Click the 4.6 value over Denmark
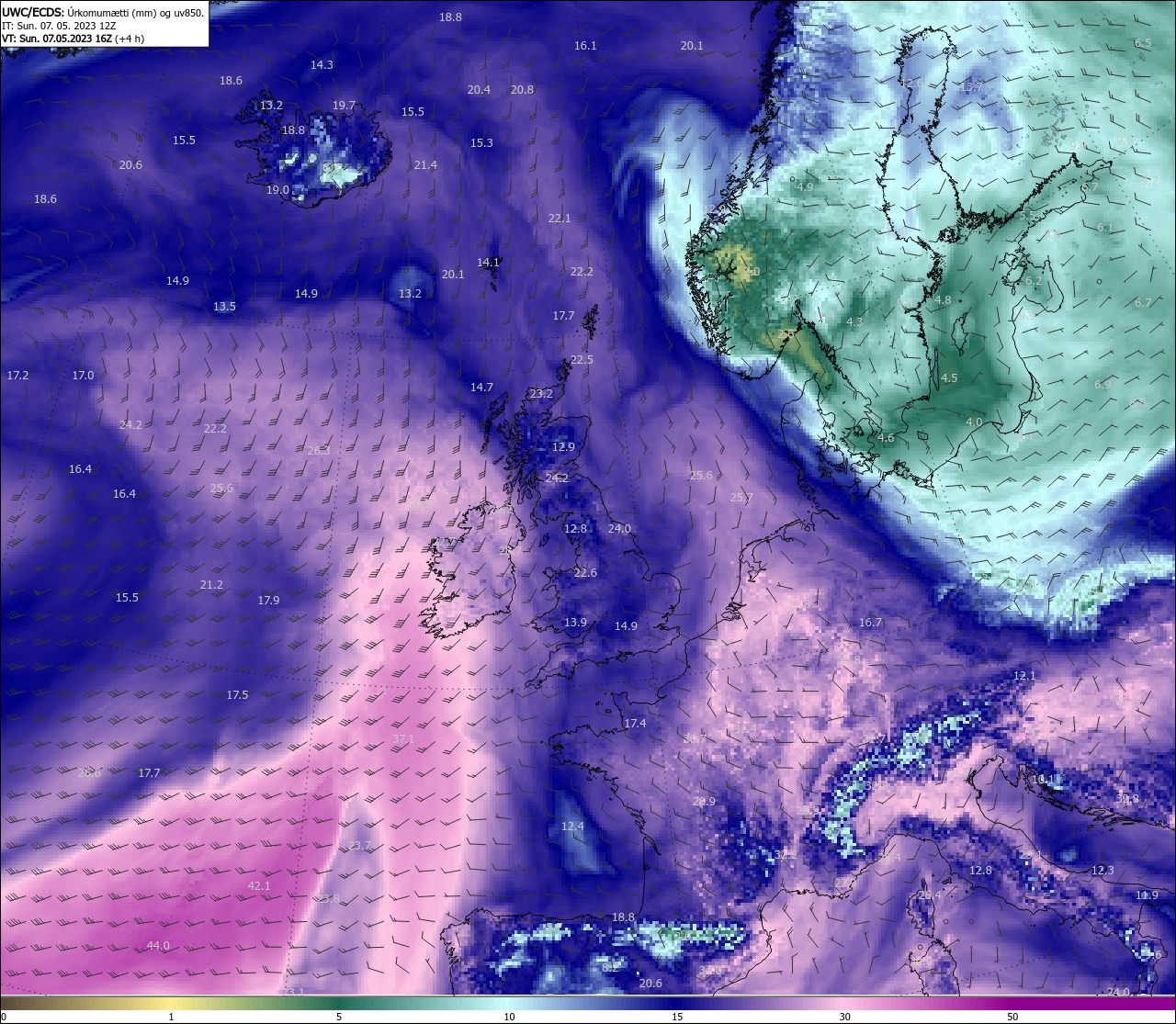 [886, 437]
